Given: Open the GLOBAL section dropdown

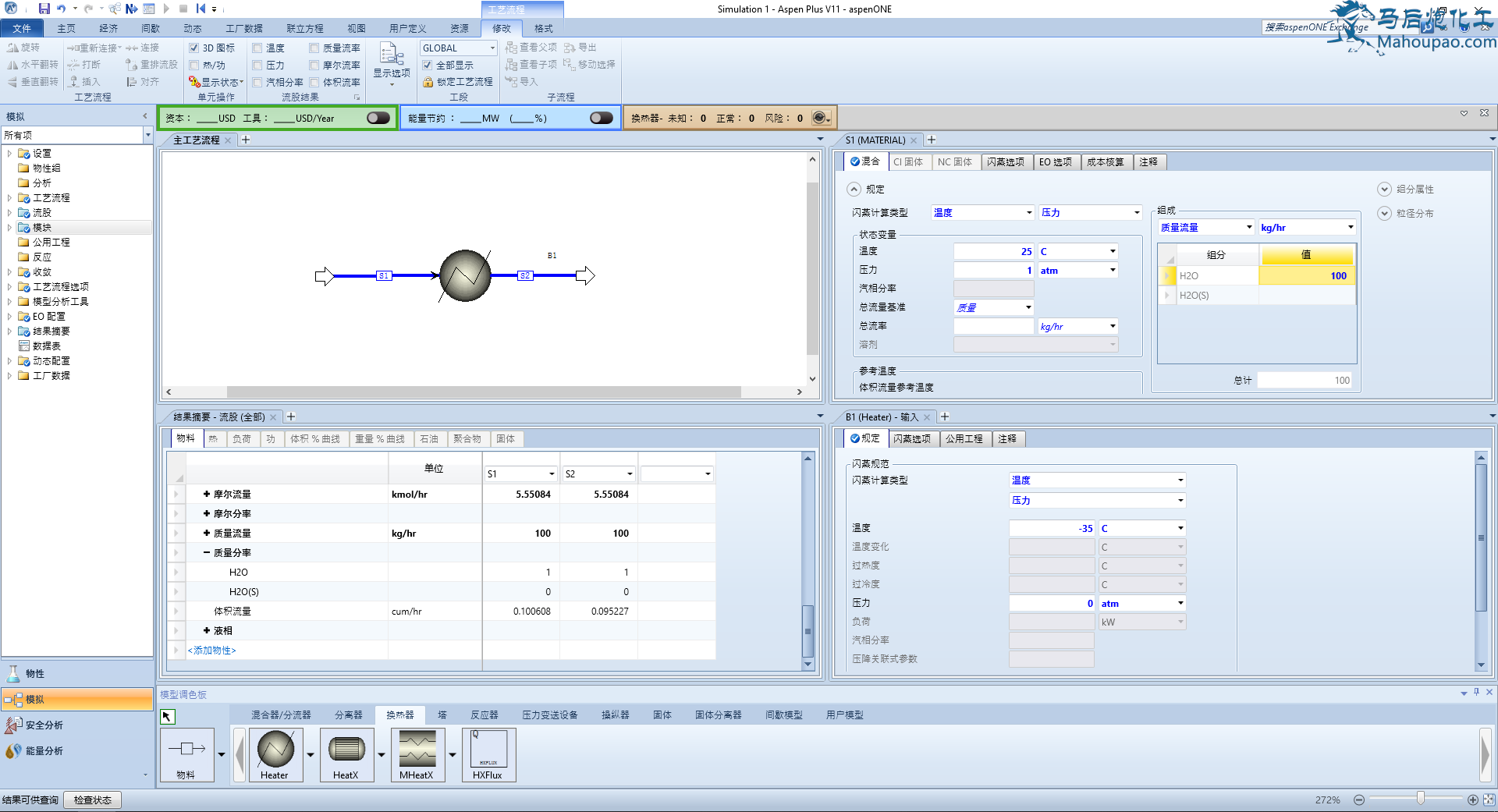Looking at the screenshot, I should 492,48.
